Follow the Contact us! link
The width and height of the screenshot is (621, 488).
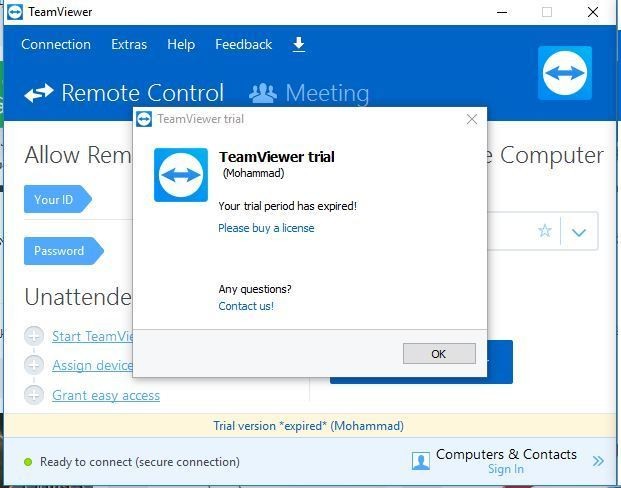246,306
